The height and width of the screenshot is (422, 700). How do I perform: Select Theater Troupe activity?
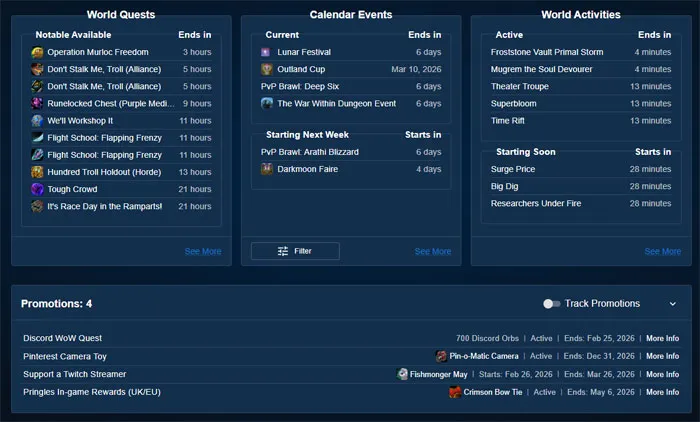pyautogui.click(x=520, y=86)
